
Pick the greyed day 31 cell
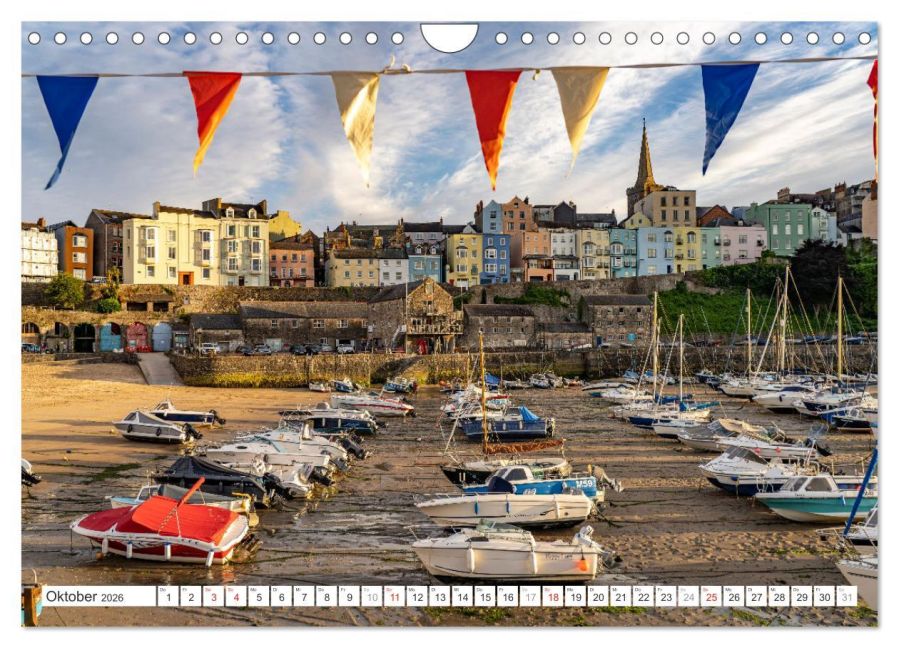coord(847,596)
